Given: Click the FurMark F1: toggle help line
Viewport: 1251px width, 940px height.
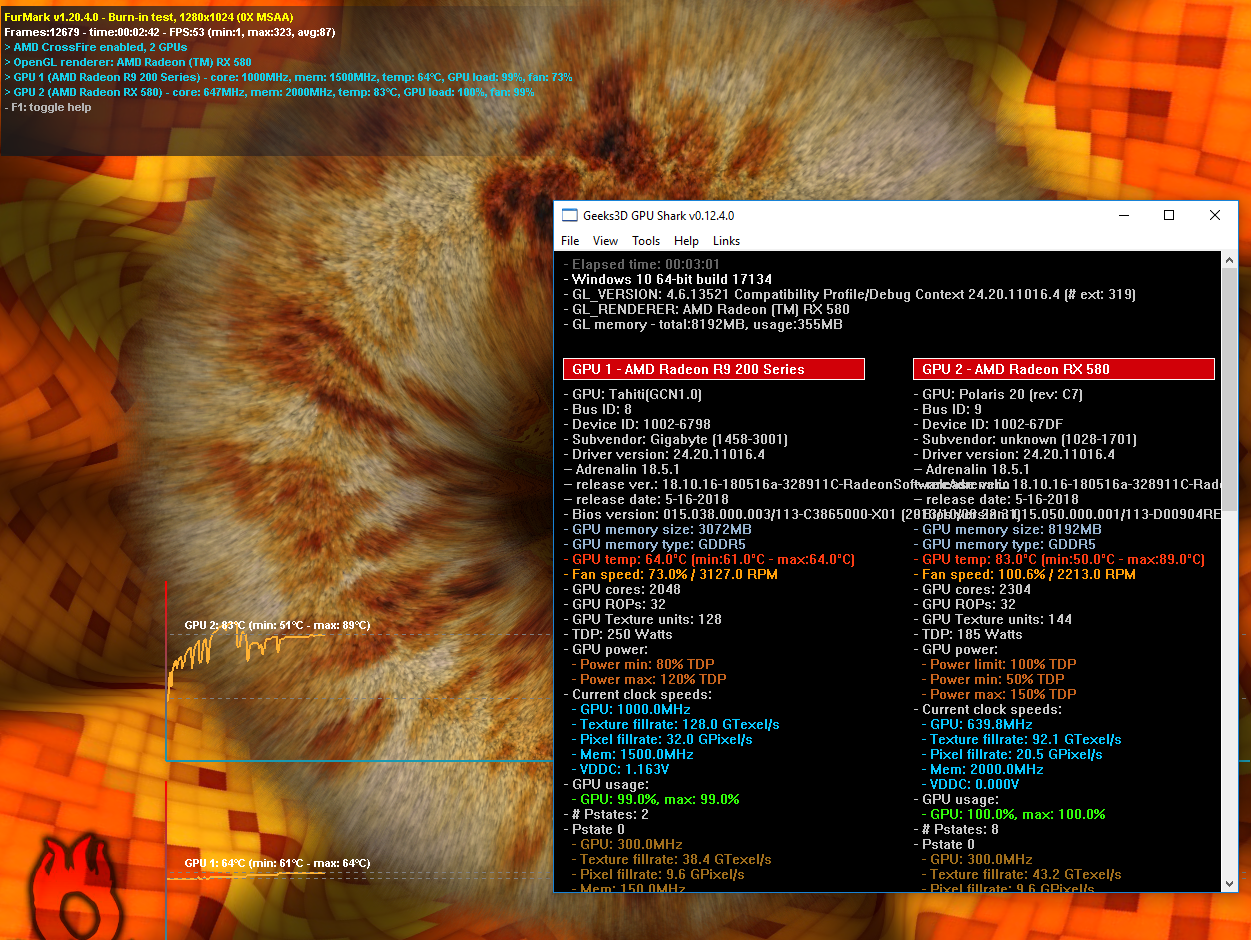Looking at the screenshot, I should click(48, 107).
